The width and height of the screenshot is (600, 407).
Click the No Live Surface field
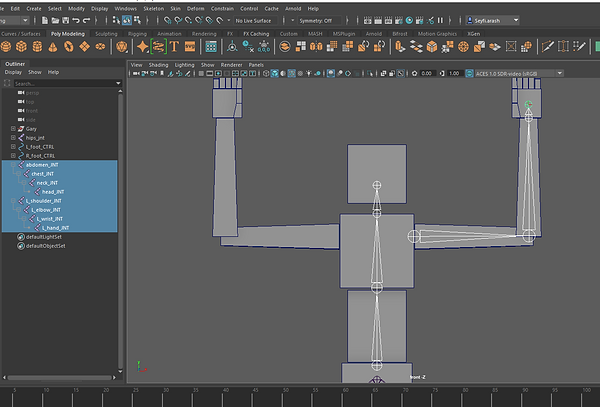point(256,21)
